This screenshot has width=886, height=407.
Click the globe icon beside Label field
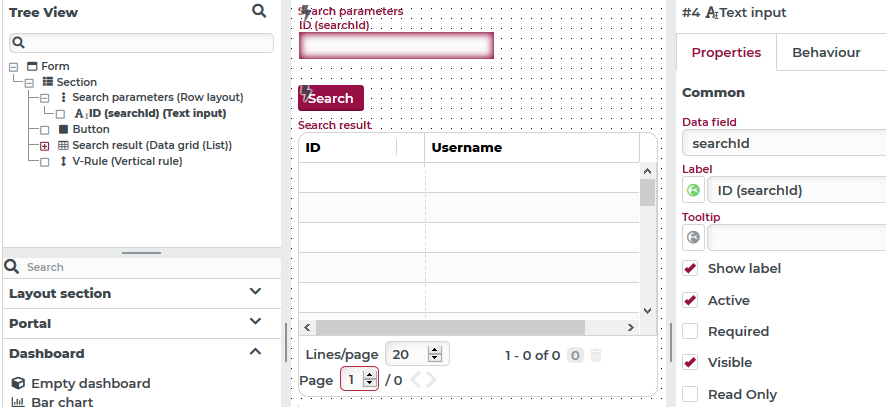tap(693, 190)
